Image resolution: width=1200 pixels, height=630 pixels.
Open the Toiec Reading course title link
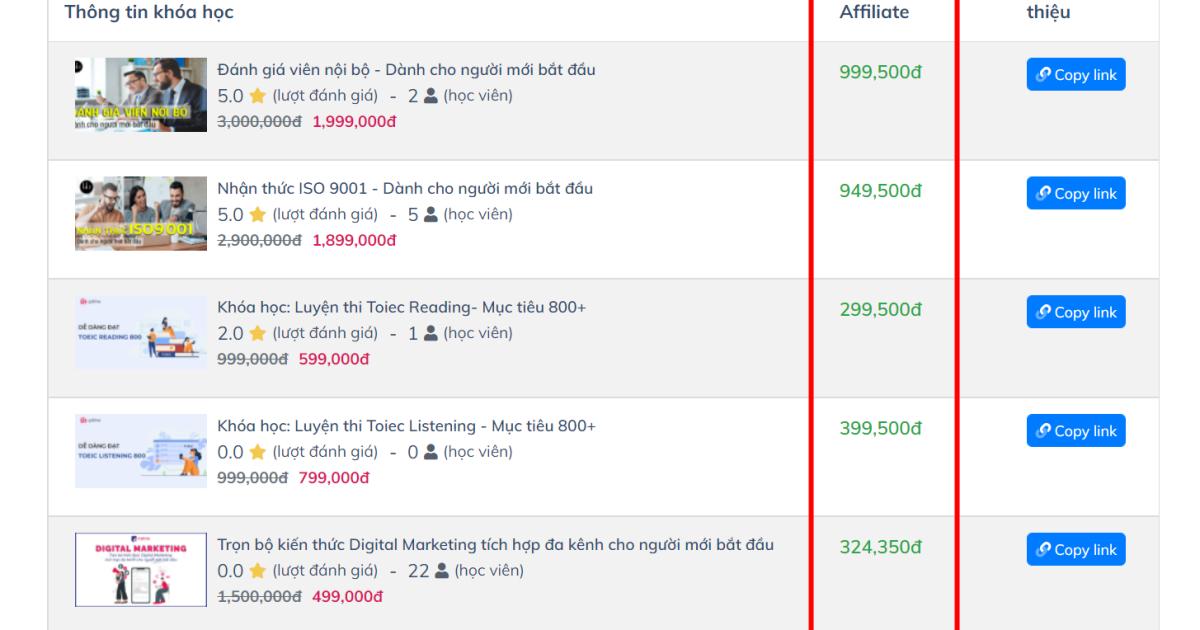[398, 310]
